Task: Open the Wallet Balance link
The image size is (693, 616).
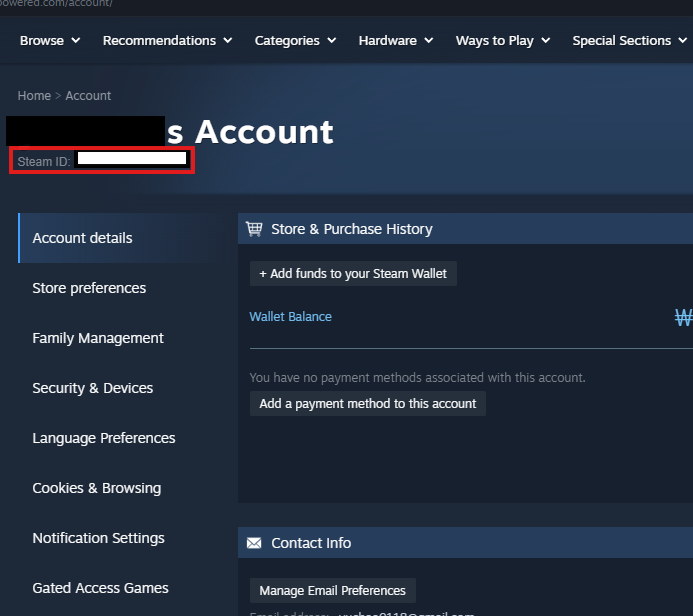Action: (x=290, y=317)
